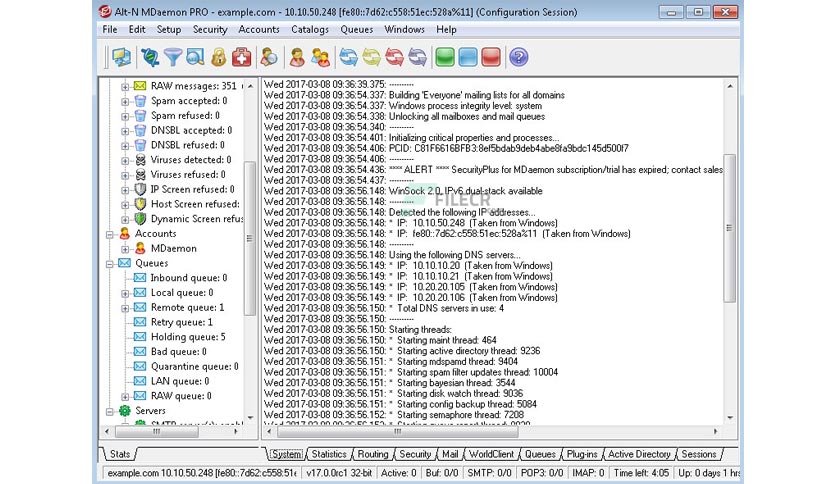Select the Retry queue: 1 tree item
Screen dimensions: 836x484
pyautogui.click(x=182, y=322)
